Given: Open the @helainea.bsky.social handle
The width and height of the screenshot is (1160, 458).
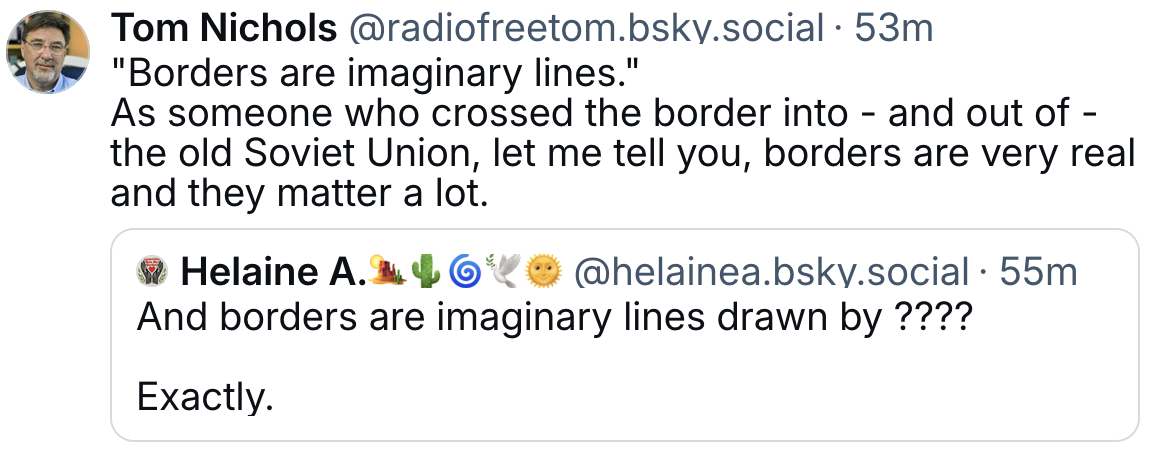Looking at the screenshot, I should point(771,272).
